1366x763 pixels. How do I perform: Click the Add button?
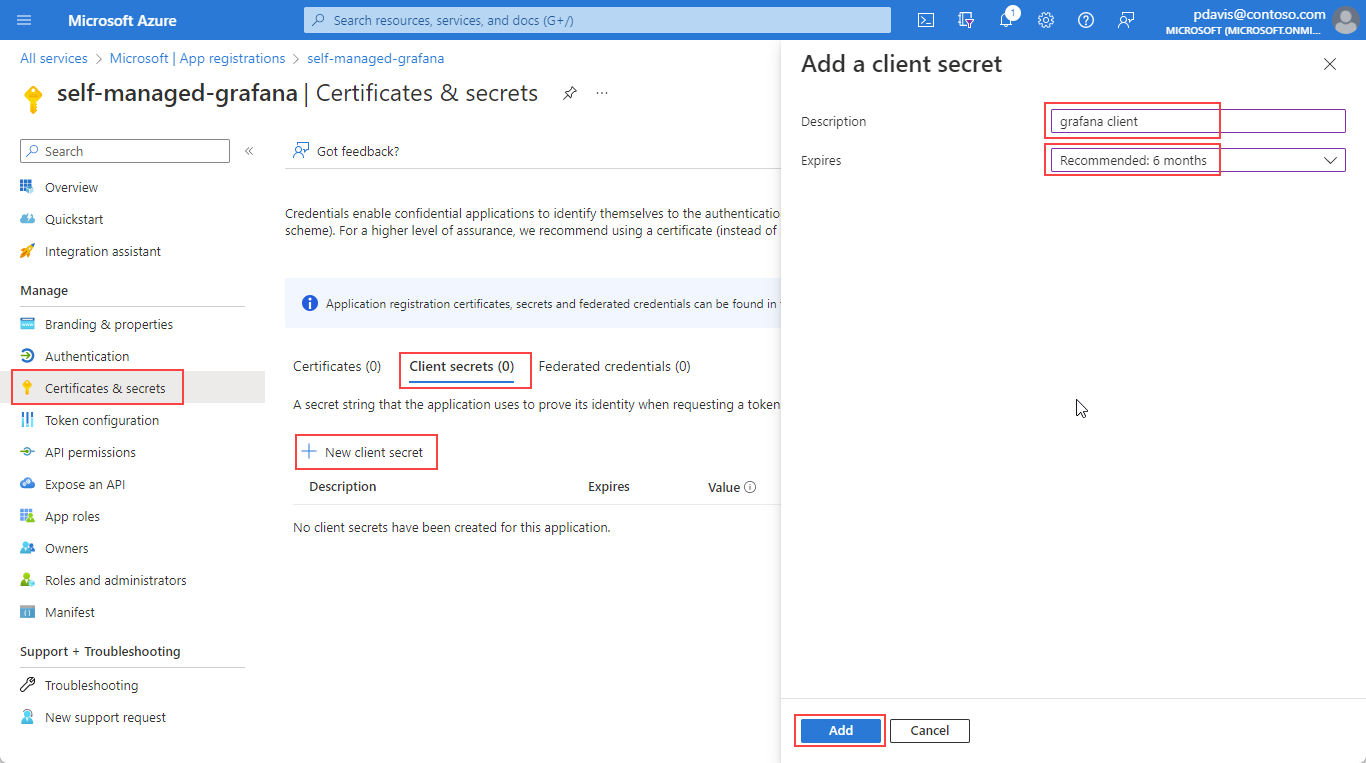(x=841, y=731)
